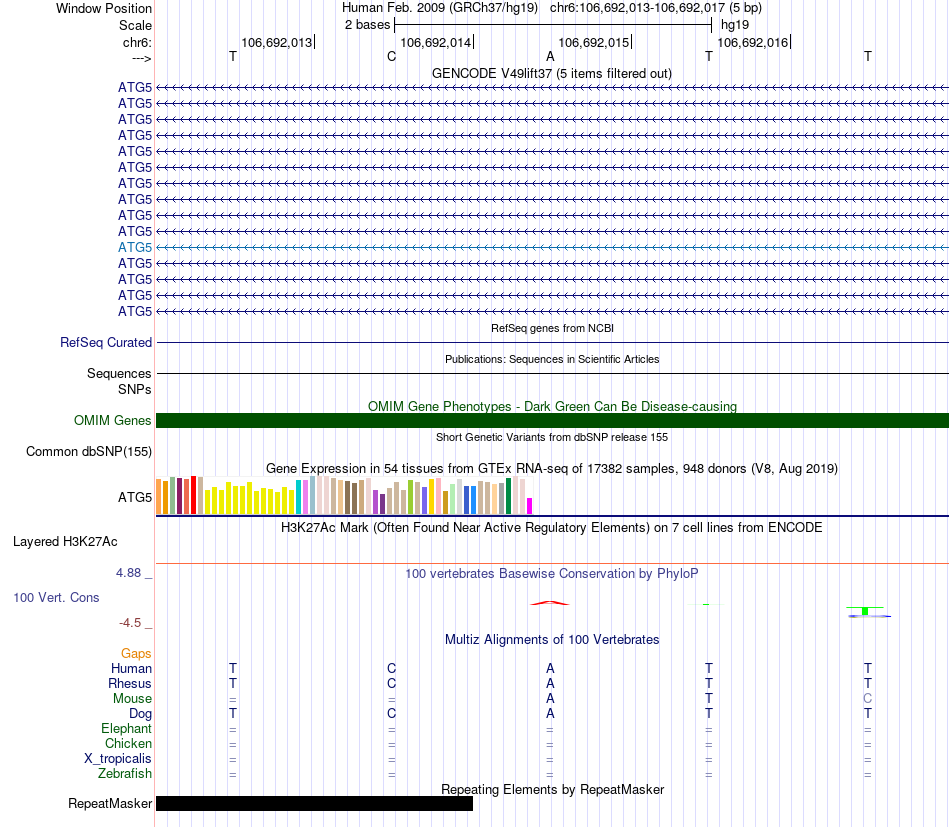Select the 'Chicken' alignment row label
This screenshot has height=827, width=950.
coord(128,743)
